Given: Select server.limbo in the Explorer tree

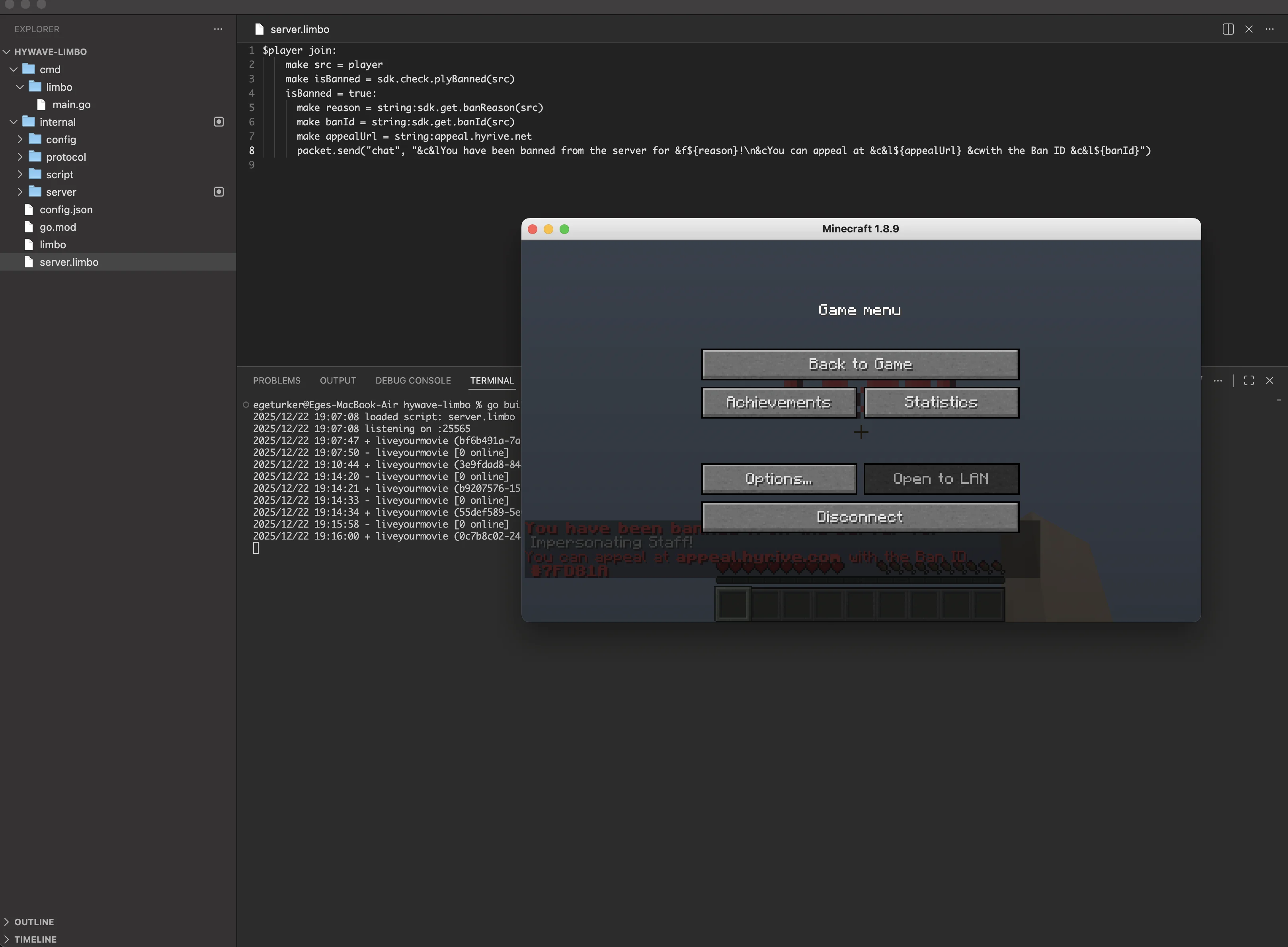Looking at the screenshot, I should click(x=118, y=262).
